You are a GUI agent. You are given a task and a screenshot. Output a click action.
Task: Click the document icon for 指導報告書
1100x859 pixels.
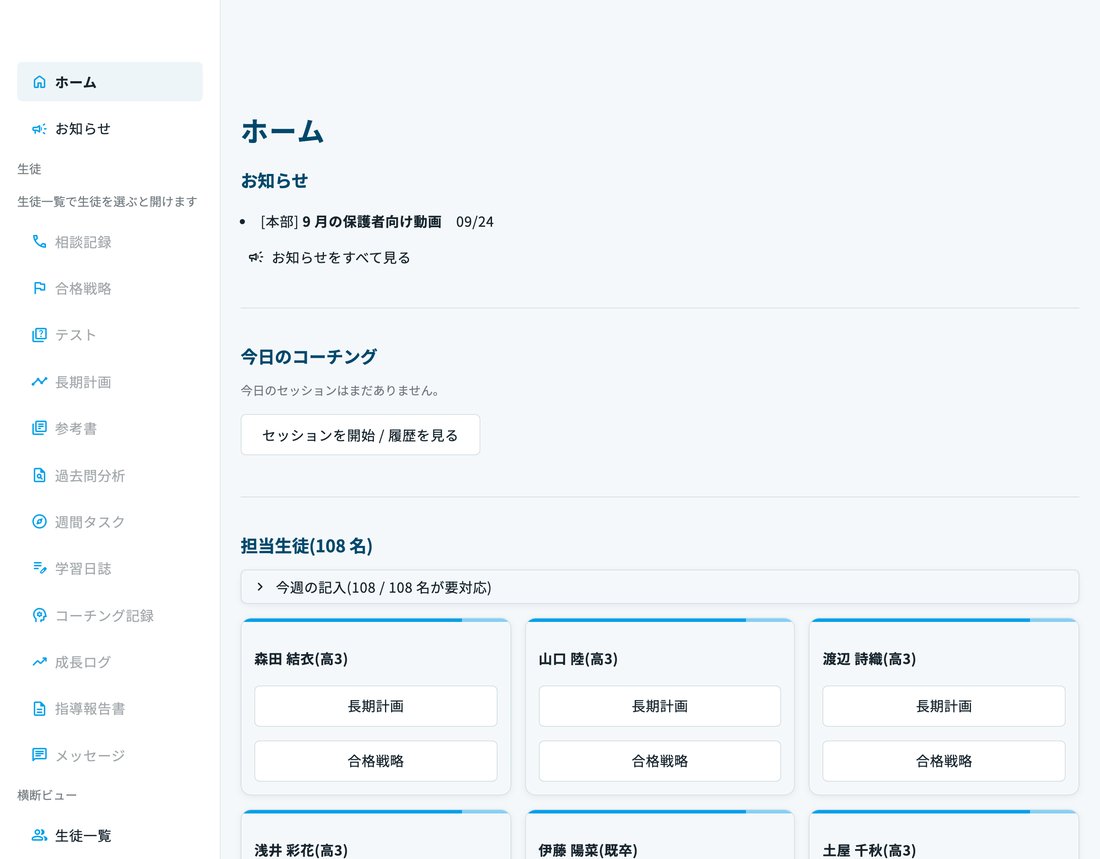(39, 709)
